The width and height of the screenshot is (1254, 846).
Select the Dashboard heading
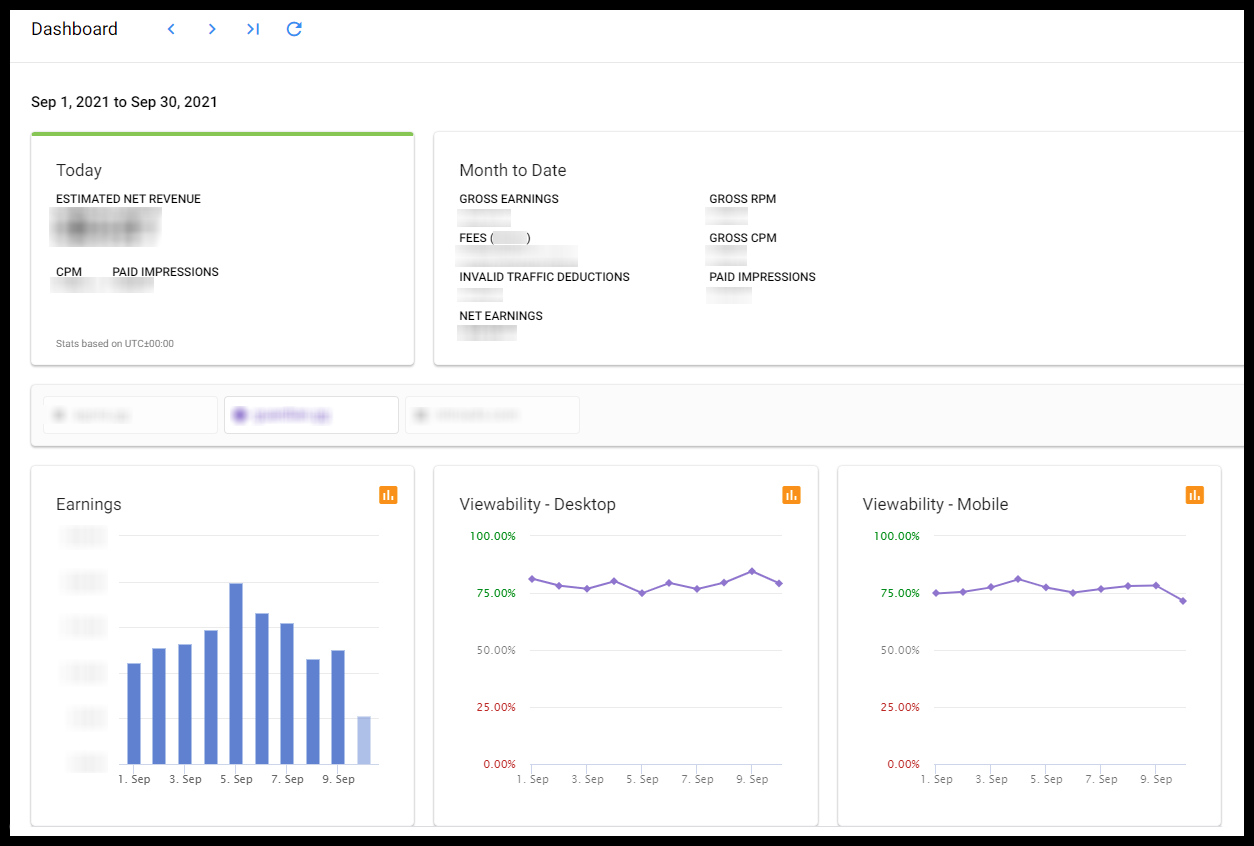pyautogui.click(x=74, y=29)
